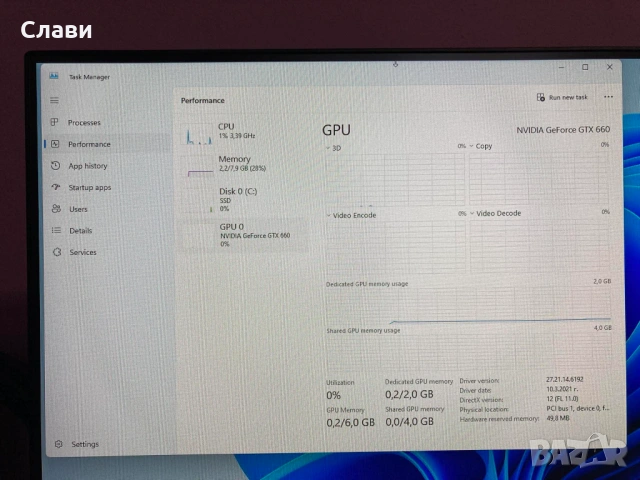
Task: Select the Memory performance entry
Action: click(x=244, y=166)
